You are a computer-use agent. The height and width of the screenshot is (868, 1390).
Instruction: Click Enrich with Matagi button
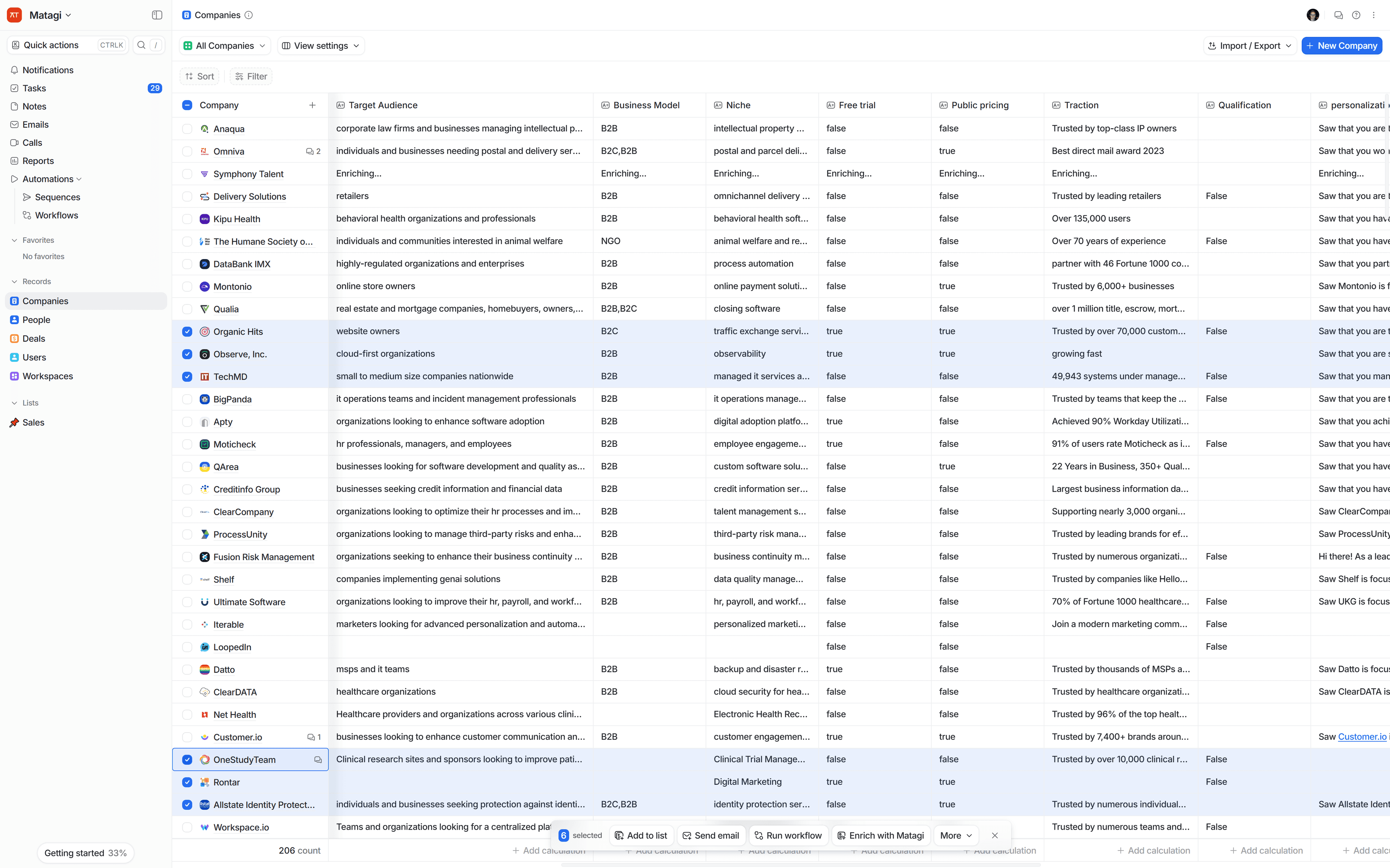[x=881, y=835]
